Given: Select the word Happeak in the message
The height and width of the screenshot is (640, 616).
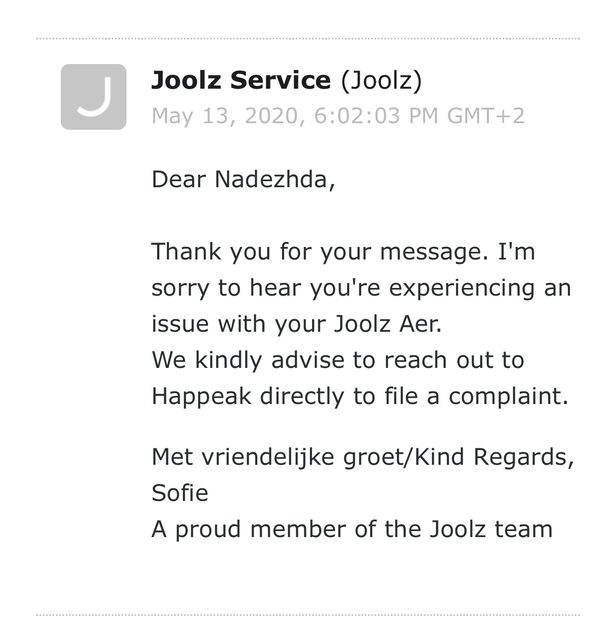Looking at the screenshot, I should (x=201, y=397).
